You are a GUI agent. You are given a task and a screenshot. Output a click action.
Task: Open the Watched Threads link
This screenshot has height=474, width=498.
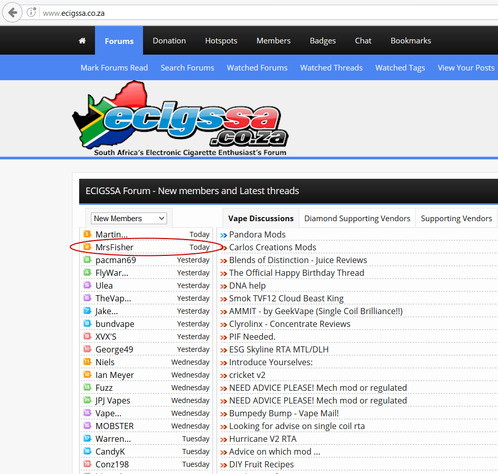(x=331, y=68)
